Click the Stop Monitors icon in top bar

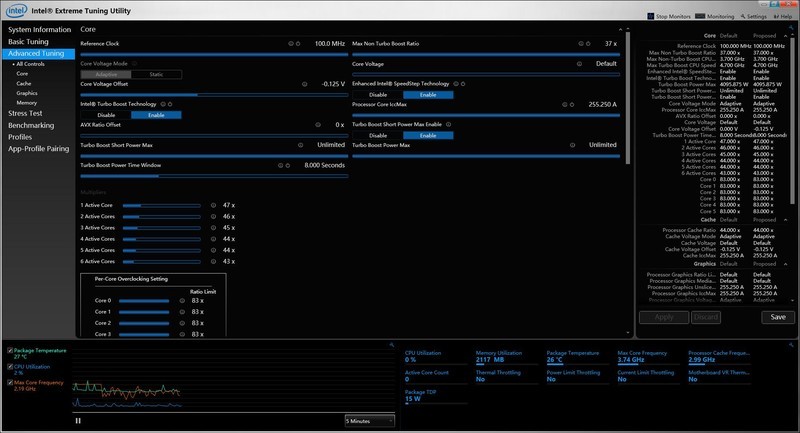651,16
